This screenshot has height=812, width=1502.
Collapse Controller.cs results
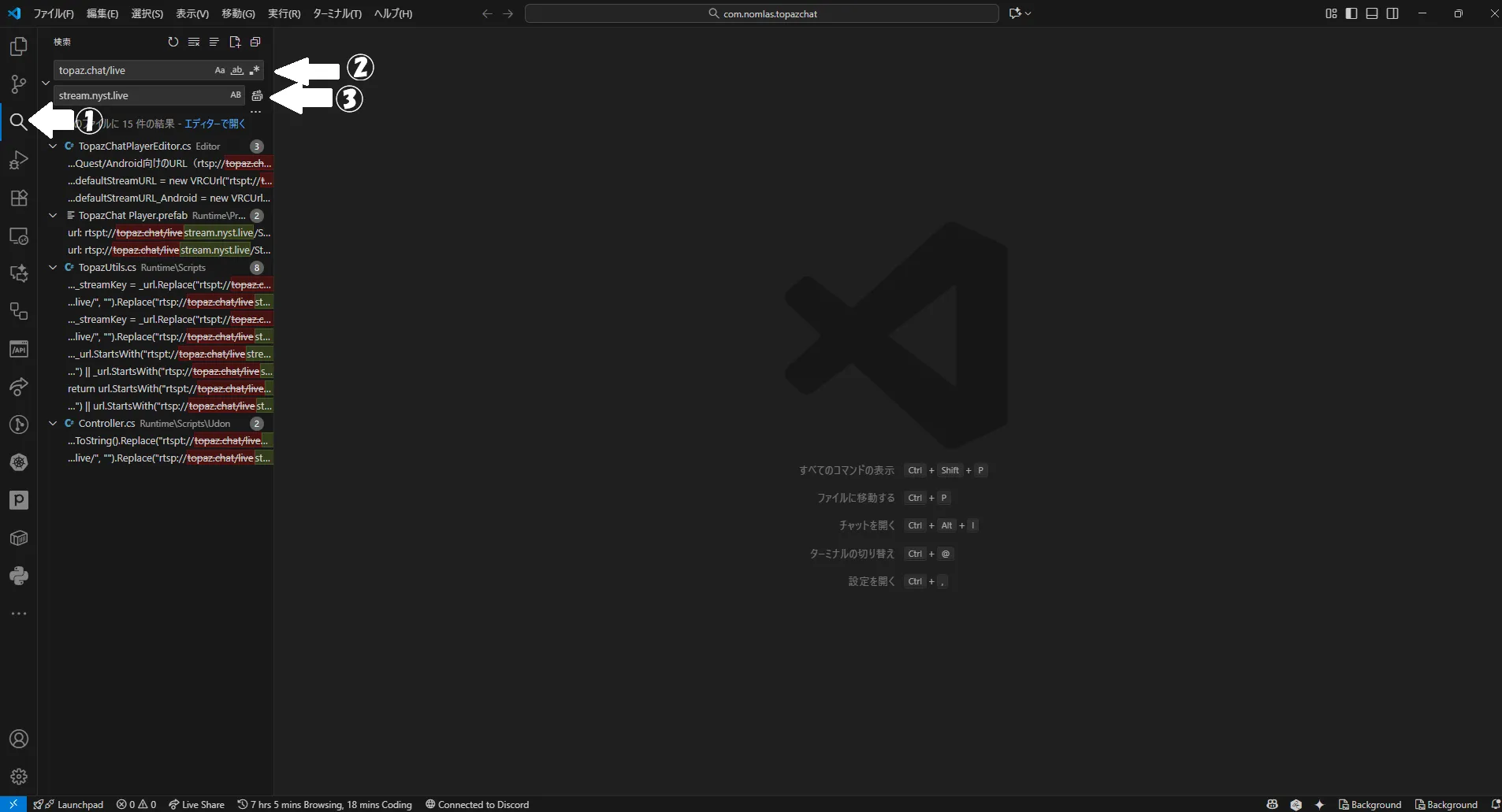53,424
